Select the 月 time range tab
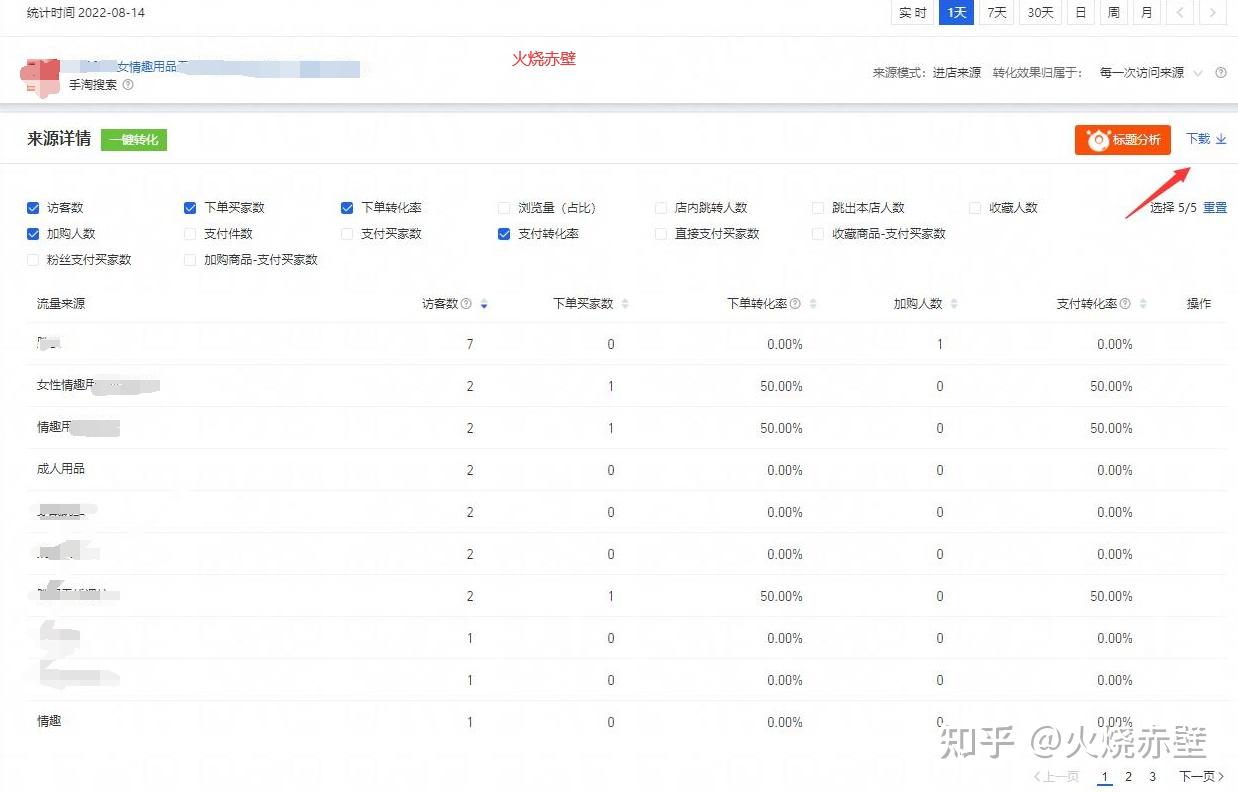The width and height of the screenshot is (1238, 792). pyautogui.click(x=1146, y=13)
